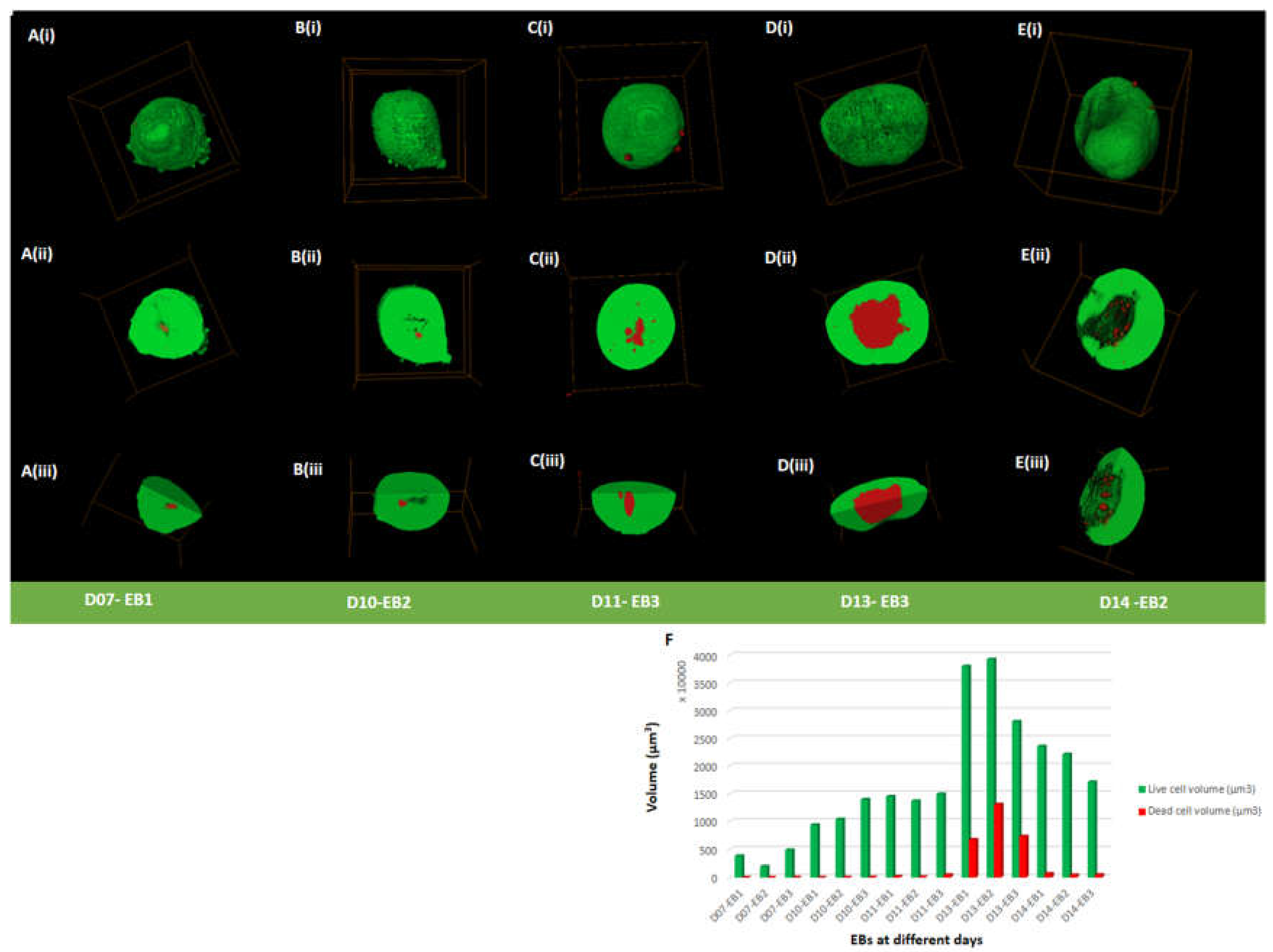Click the D14 -EB2 banner label
Viewport: 1273px width, 952px height.
point(1133,603)
